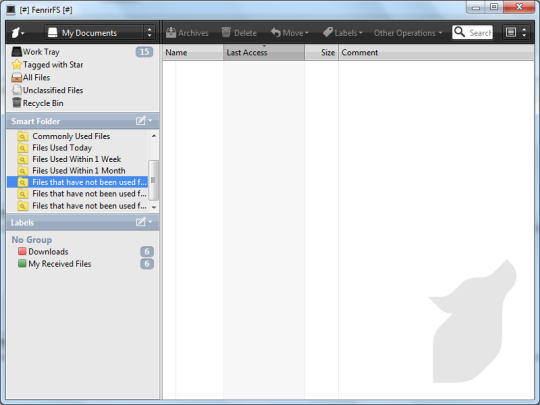Click the green My Received Files swatch
Screen dimensions: 540x405
(22, 263)
